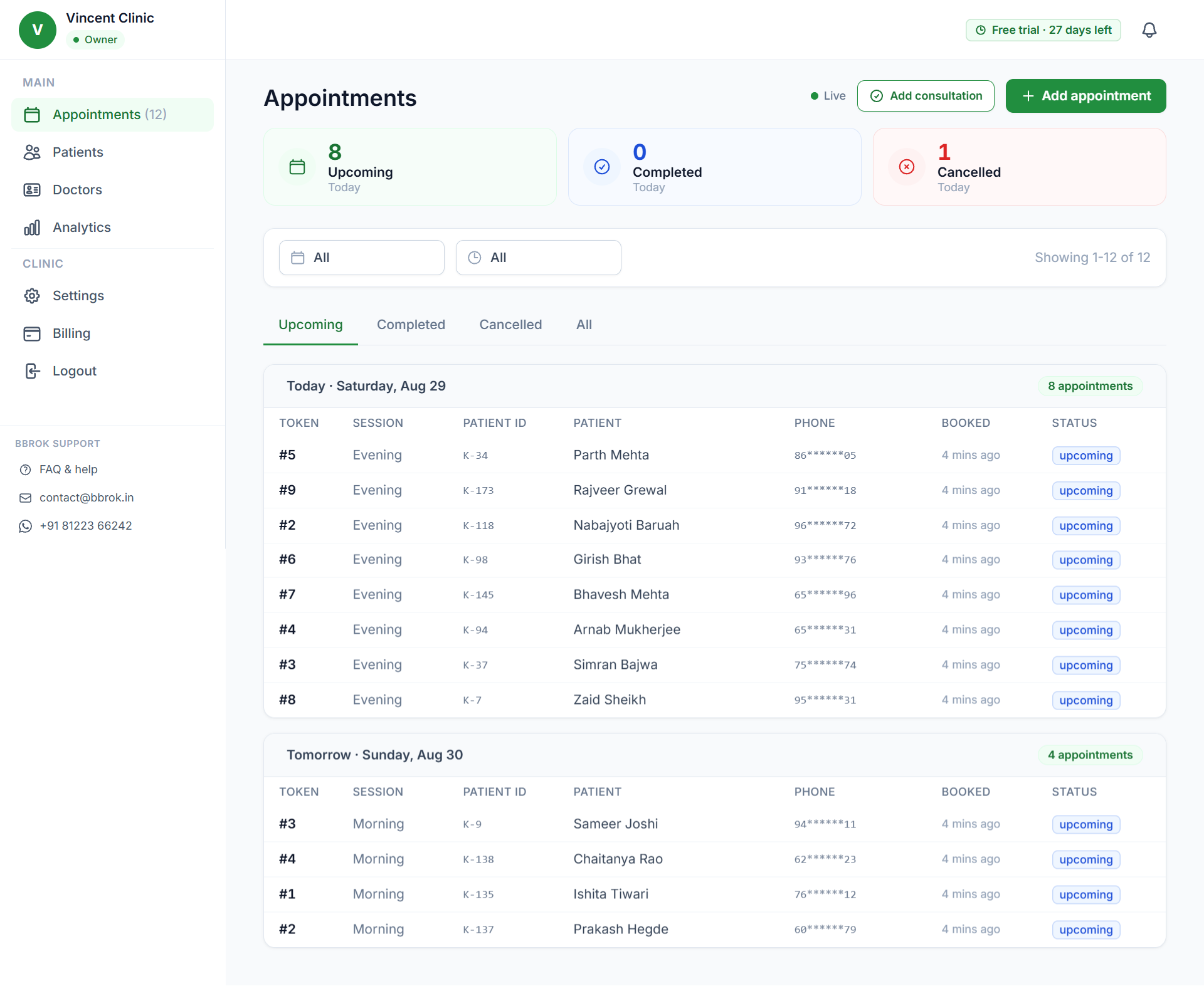
Task: Click the +91 81223 66242 phone link
Action: (85, 526)
